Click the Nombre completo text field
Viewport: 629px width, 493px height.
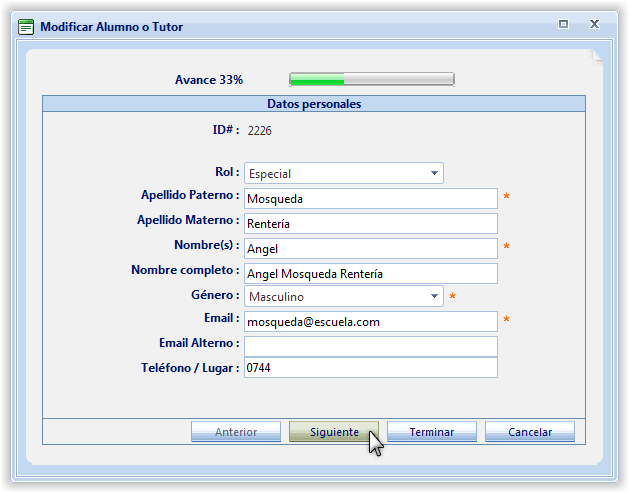(371, 274)
